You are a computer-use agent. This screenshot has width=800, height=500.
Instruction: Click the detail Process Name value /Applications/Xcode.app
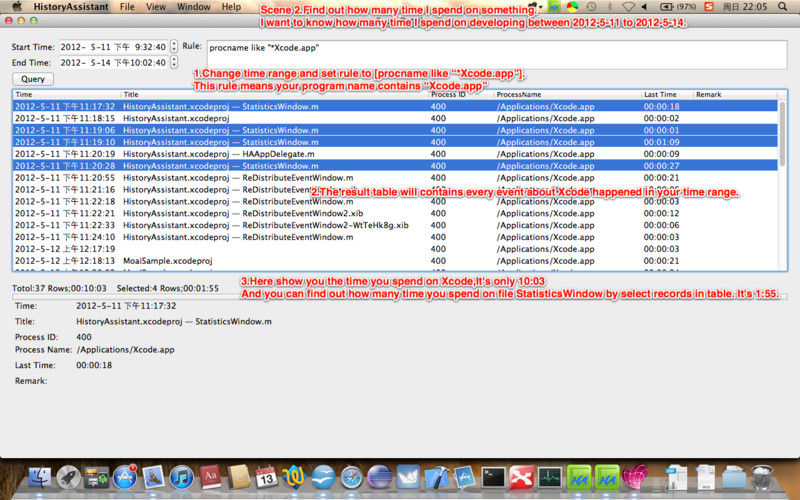126,349
